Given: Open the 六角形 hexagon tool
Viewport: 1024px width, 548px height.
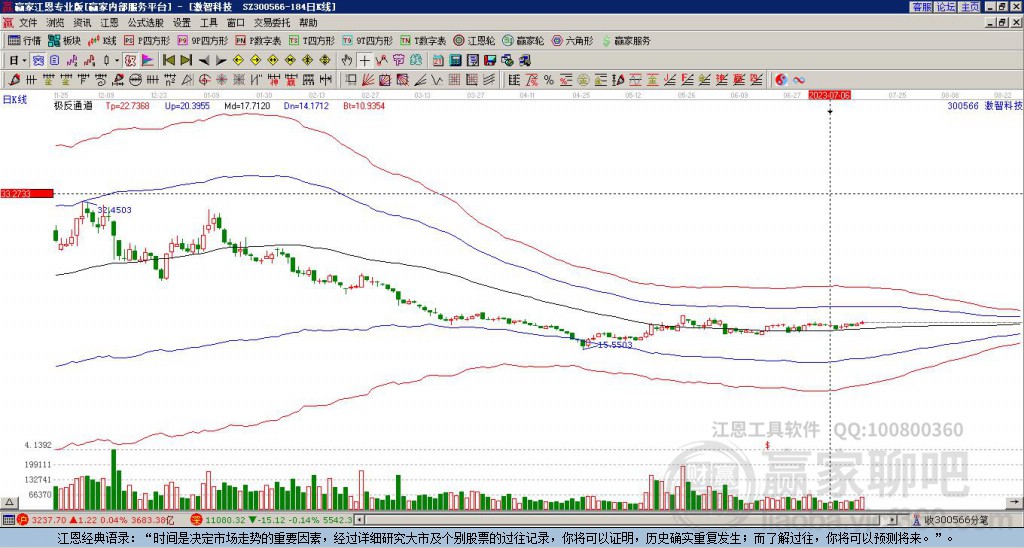Looking at the screenshot, I should point(573,40).
